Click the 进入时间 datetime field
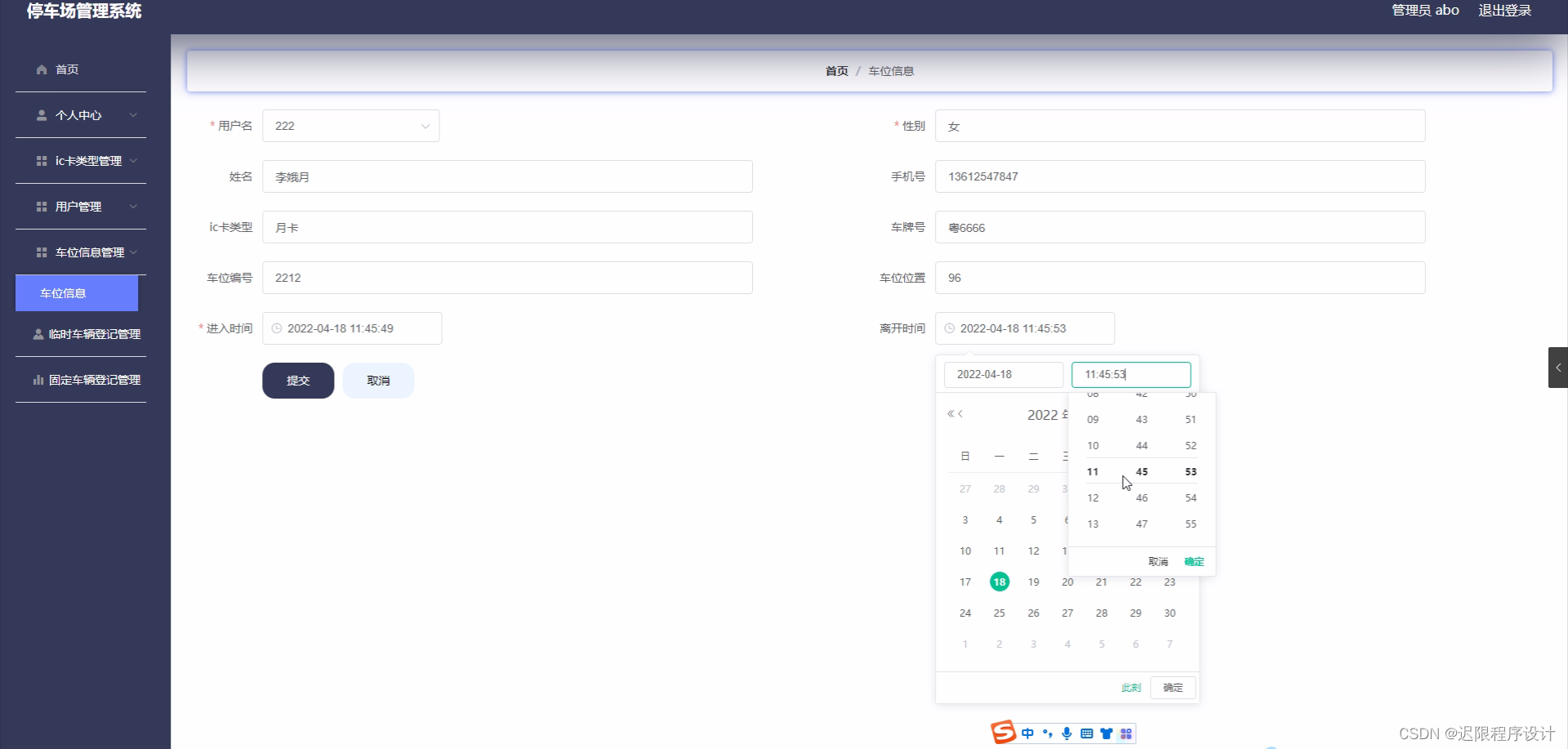The image size is (1568, 749). (x=352, y=328)
